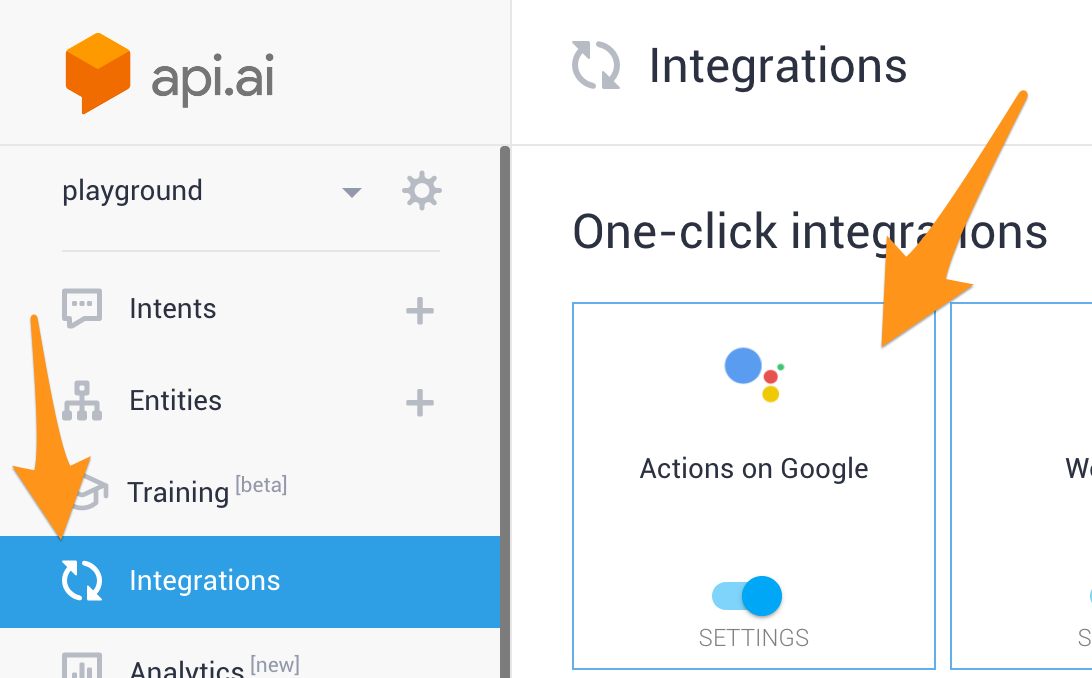Add a new entity with plus
This screenshot has height=678, width=1092.
tap(420, 403)
